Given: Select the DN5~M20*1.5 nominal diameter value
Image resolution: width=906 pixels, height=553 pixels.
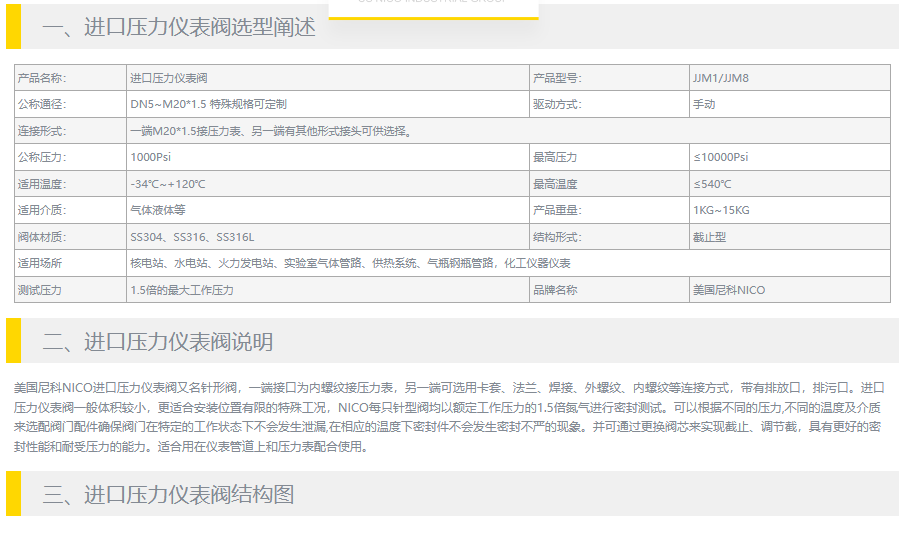Looking at the screenshot, I should click(208, 104).
